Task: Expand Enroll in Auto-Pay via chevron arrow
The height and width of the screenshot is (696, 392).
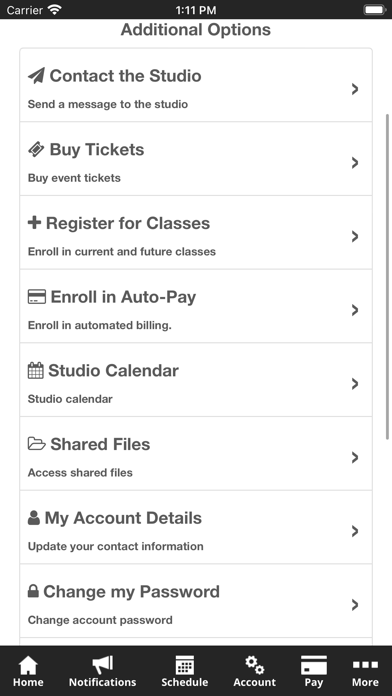Action: 355,310
